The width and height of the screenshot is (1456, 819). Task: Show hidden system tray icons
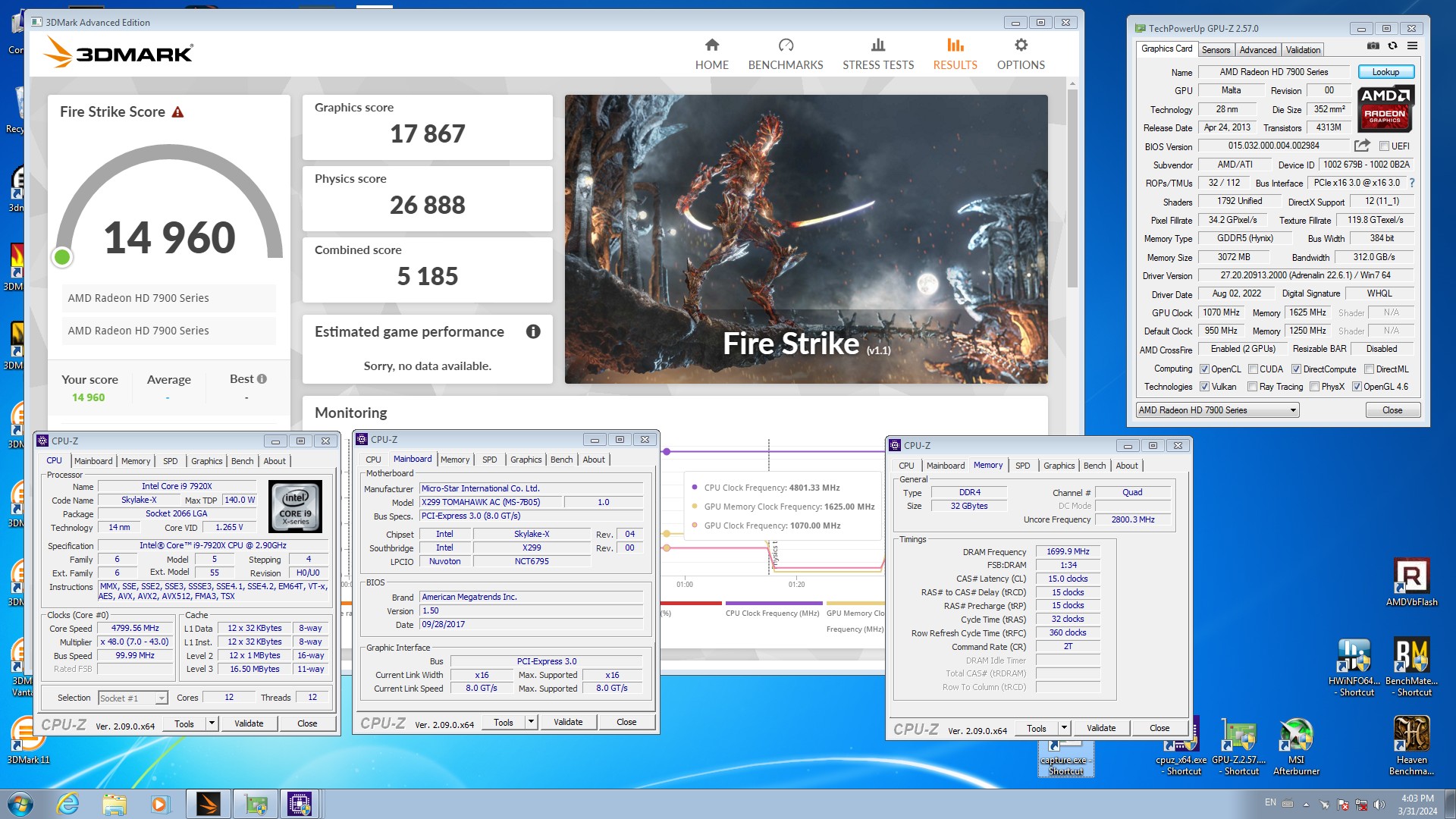(x=1306, y=805)
